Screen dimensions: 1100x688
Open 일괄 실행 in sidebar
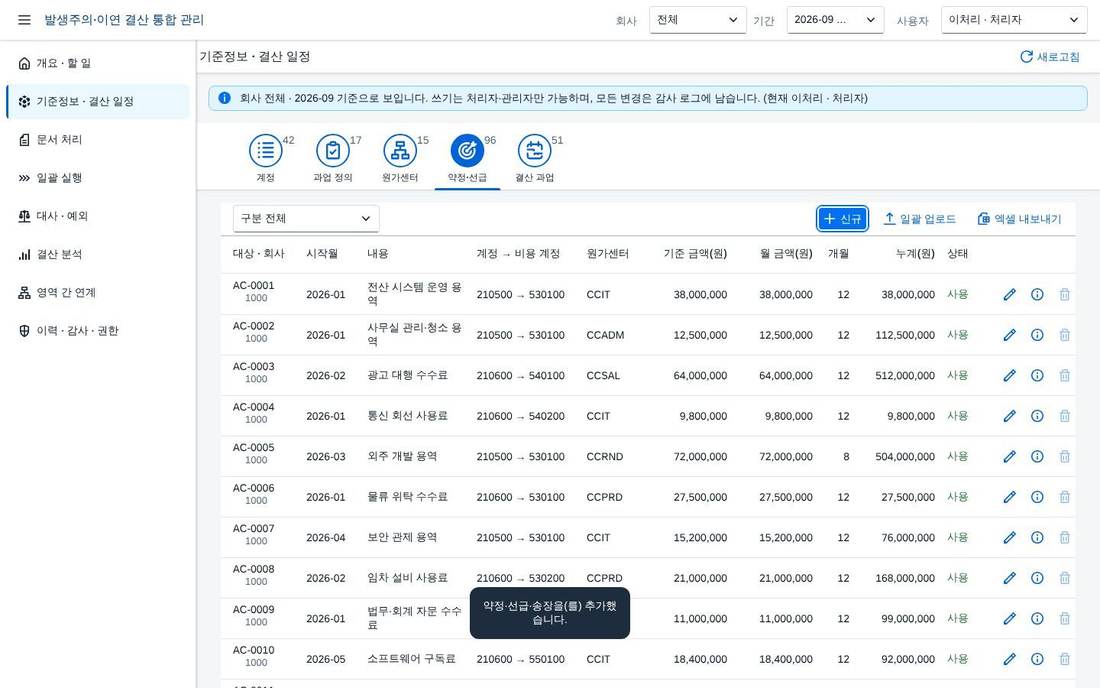(x=98, y=178)
